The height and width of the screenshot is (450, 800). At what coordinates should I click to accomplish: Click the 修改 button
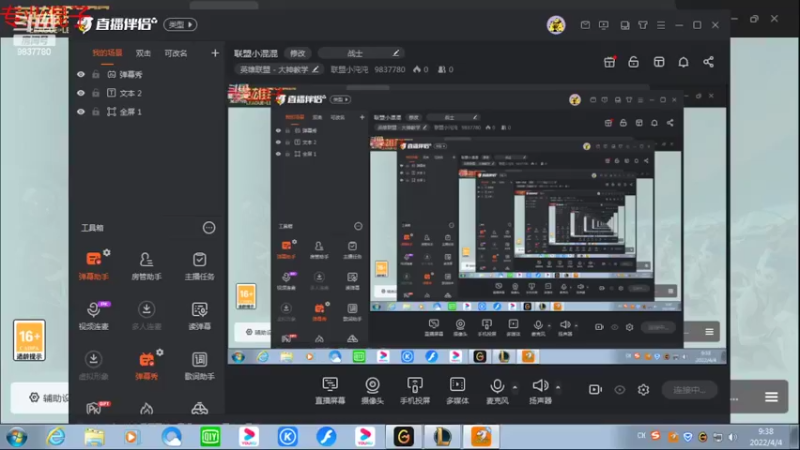click(x=297, y=53)
